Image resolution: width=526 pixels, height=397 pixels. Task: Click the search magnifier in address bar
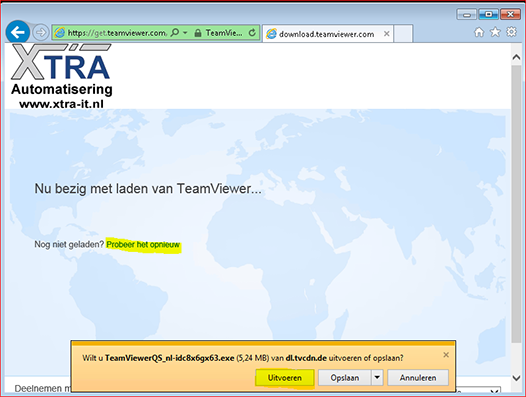175,33
